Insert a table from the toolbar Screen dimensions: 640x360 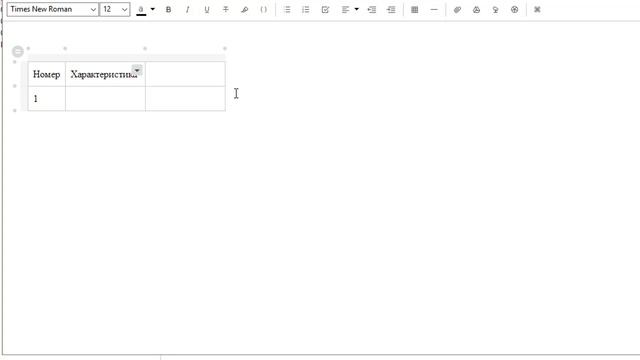415,9
